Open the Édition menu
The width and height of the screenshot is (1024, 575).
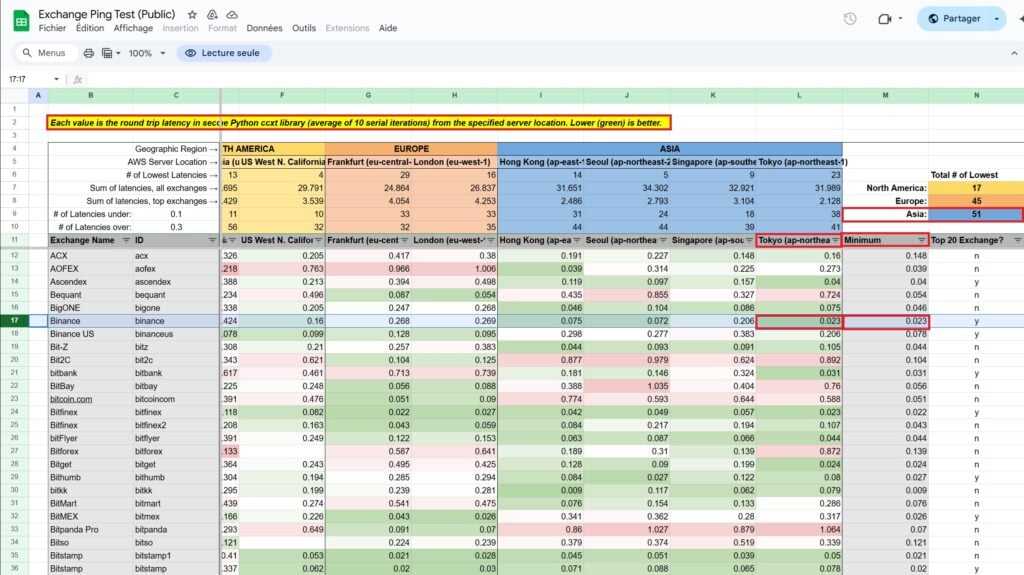coord(89,28)
